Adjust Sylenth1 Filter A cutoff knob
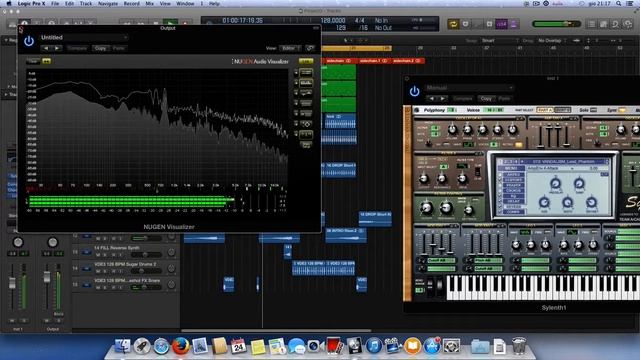The width and height of the screenshot is (640, 360). pos(424,179)
